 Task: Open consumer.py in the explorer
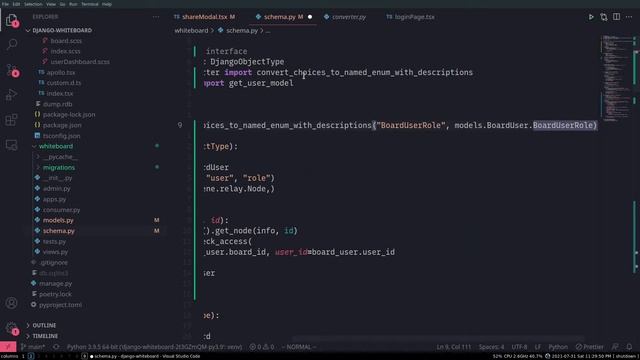[x=61, y=209]
